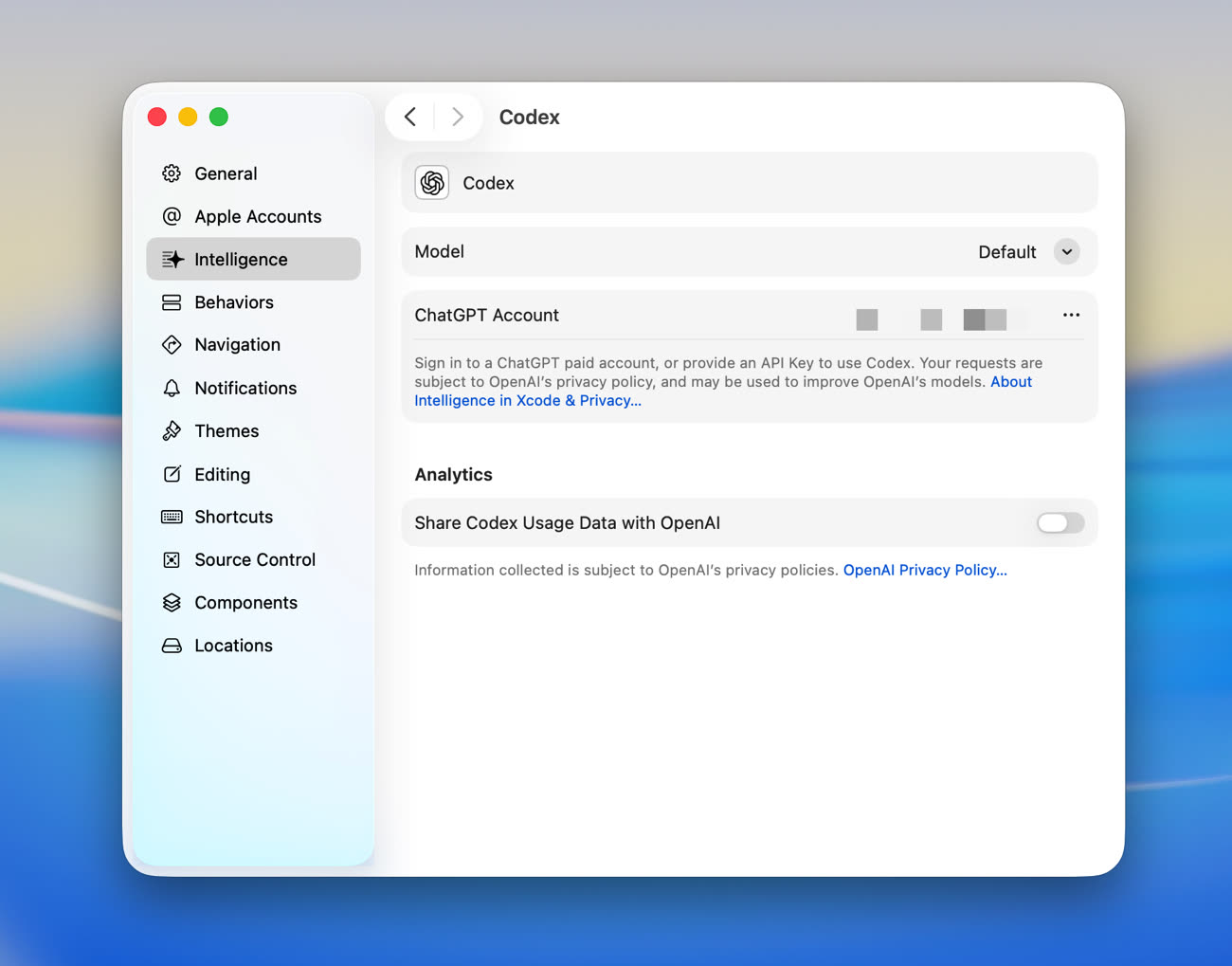Enable Share Codex Usage Data toggle
The width and height of the screenshot is (1232, 966).
(1060, 523)
